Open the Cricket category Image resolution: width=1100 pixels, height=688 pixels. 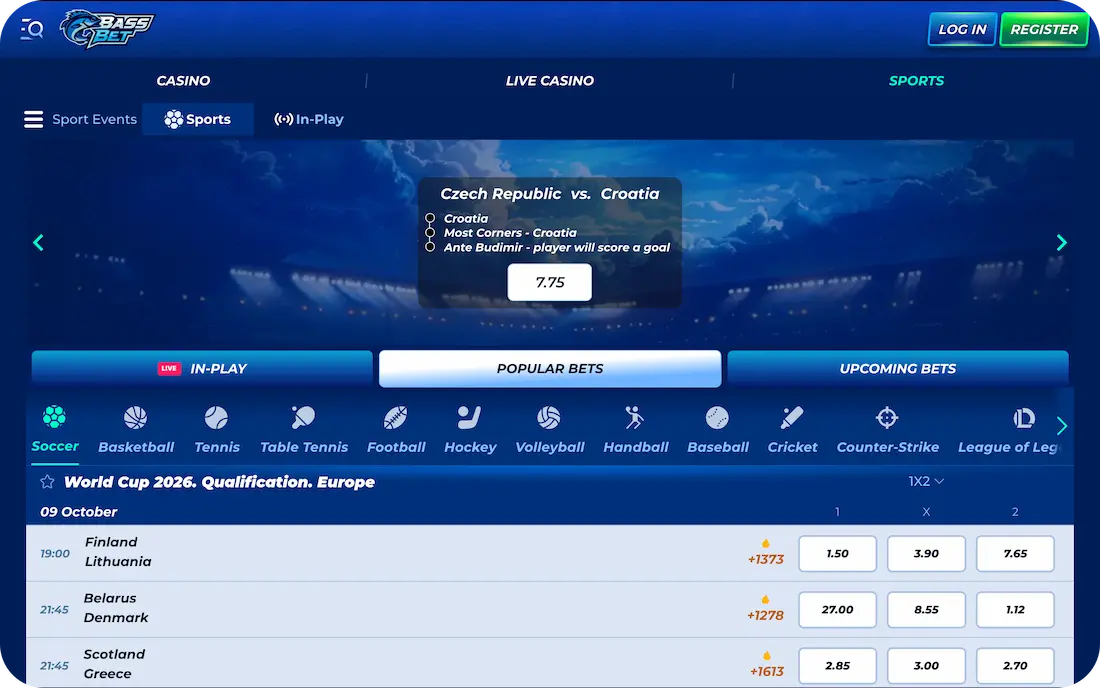[x=792, y=429]
